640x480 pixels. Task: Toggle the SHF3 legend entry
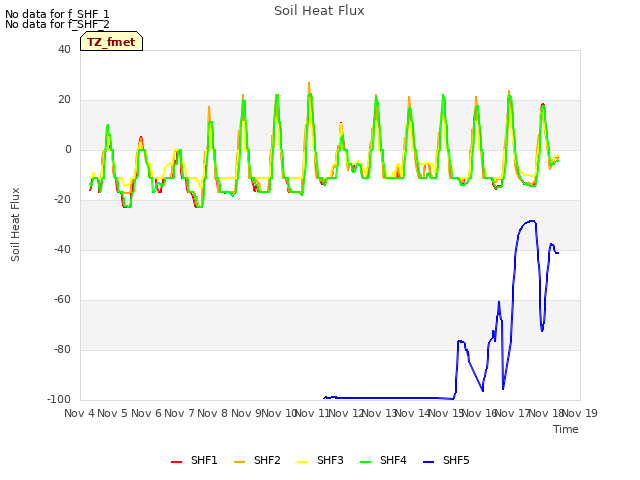click(320, 461)
